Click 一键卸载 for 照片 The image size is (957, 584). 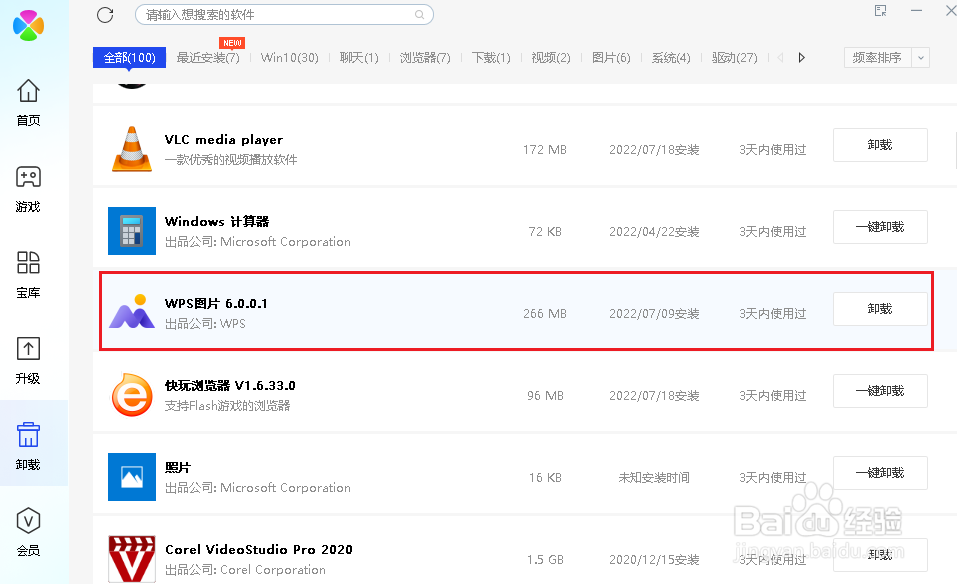point(880,473)
